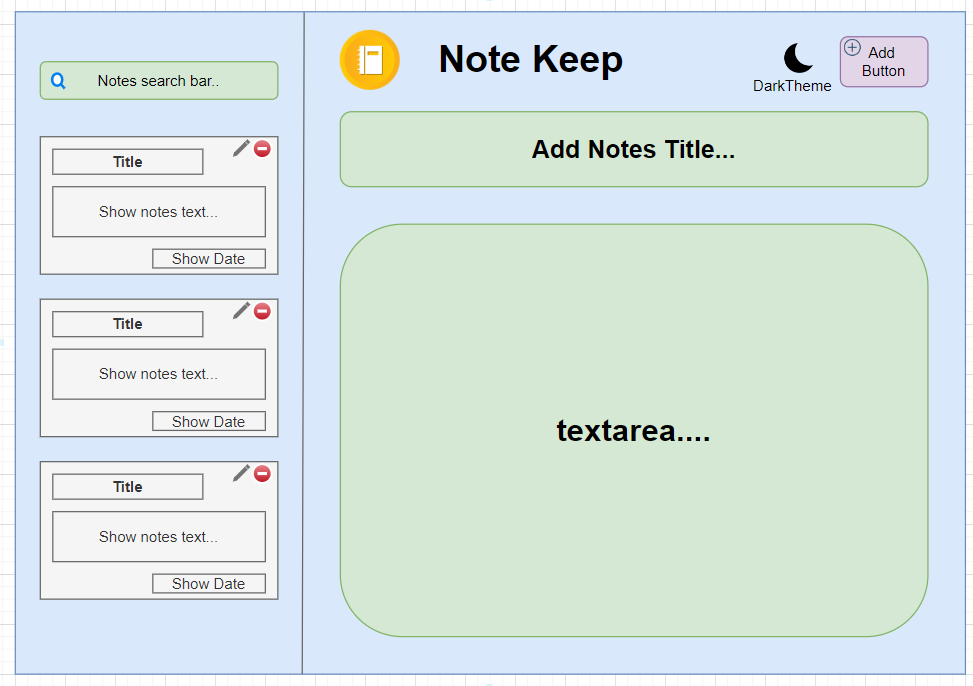Viewport: 973px width, 686px height.
Task: Edit the first note with pencil icon
Action: click(241, 148)
